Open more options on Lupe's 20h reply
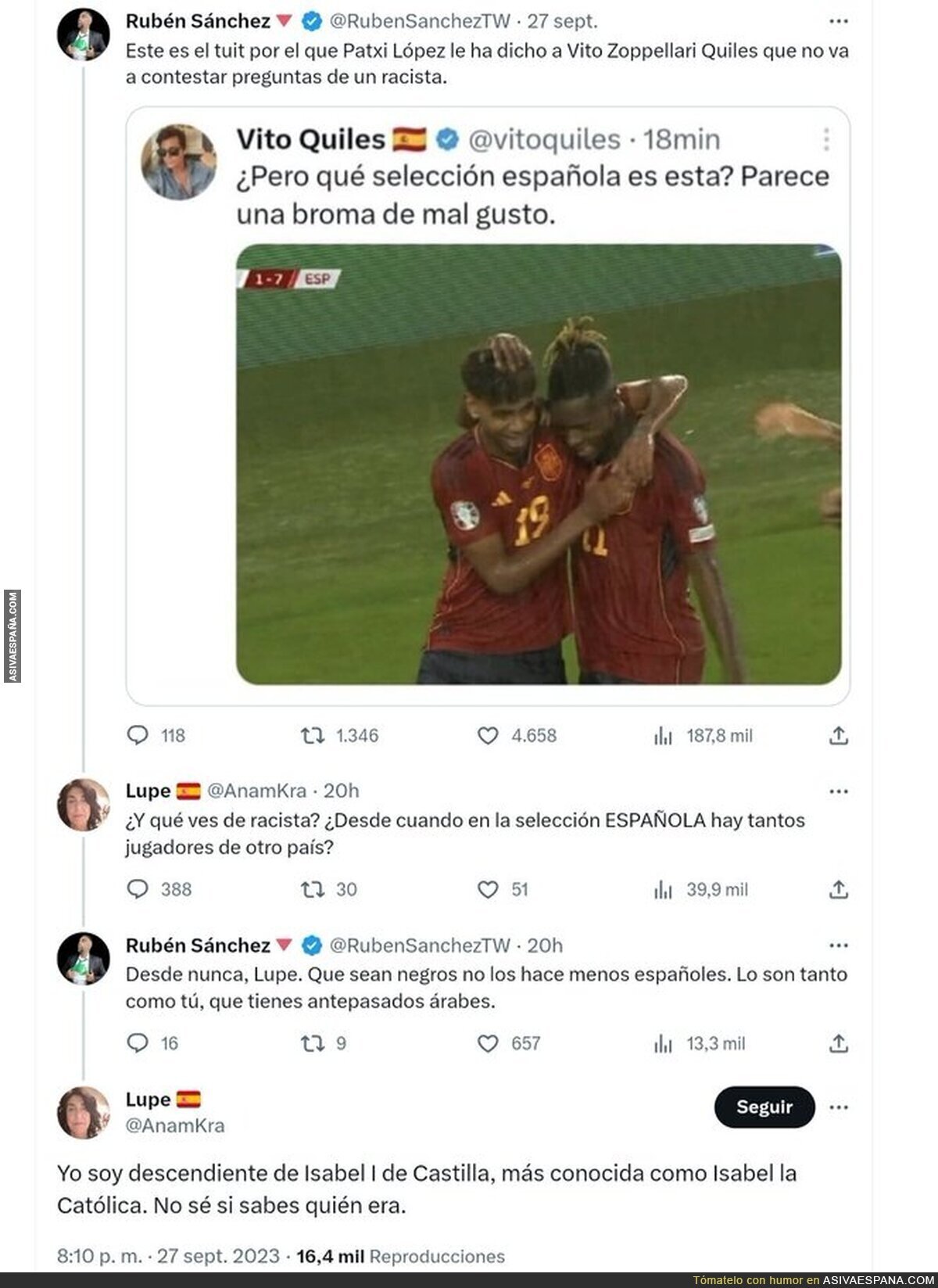This screenshot has width=938, height=1288. click(838, 791)
